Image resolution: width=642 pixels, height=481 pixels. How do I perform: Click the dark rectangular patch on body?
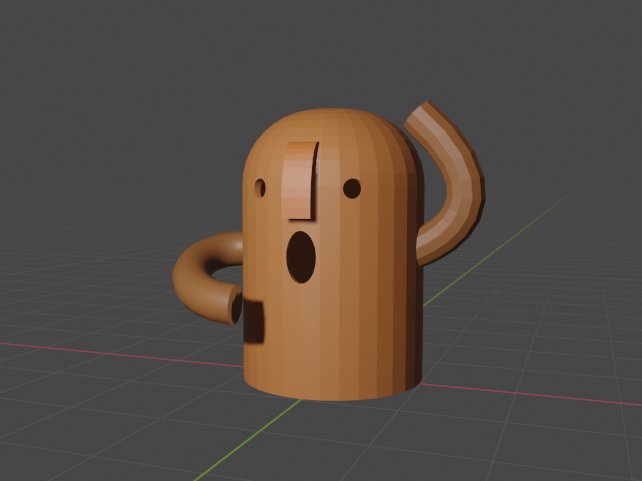[x=253, y=322]
